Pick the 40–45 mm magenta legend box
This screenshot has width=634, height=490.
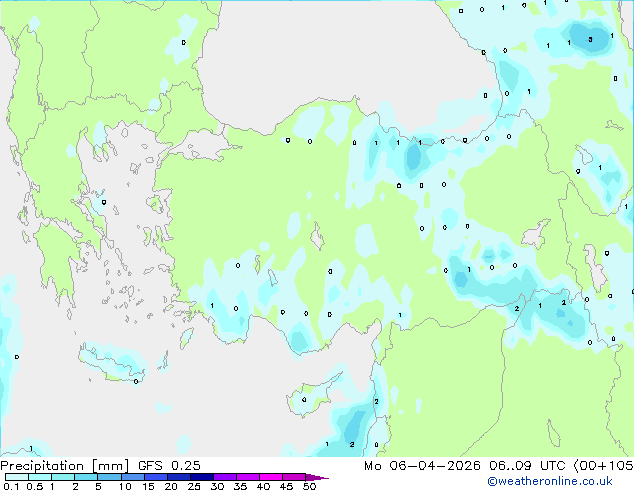point(271,477)
